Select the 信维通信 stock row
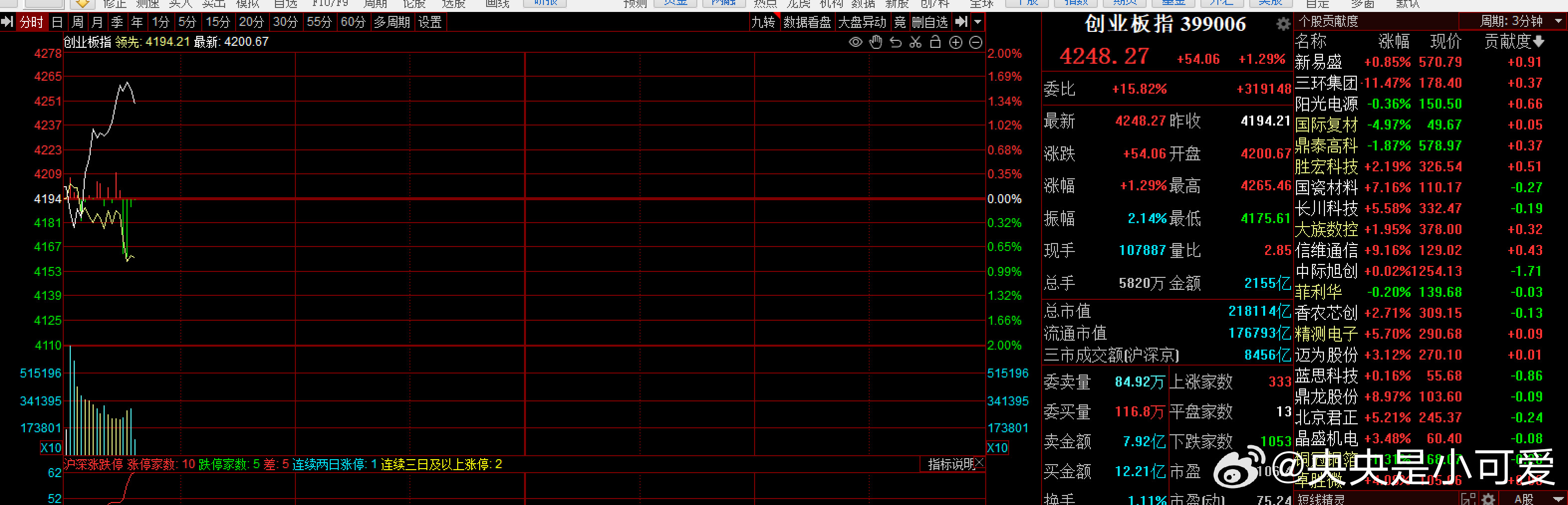Viewport: 1568px width, 505px height. click(1431, 250)
